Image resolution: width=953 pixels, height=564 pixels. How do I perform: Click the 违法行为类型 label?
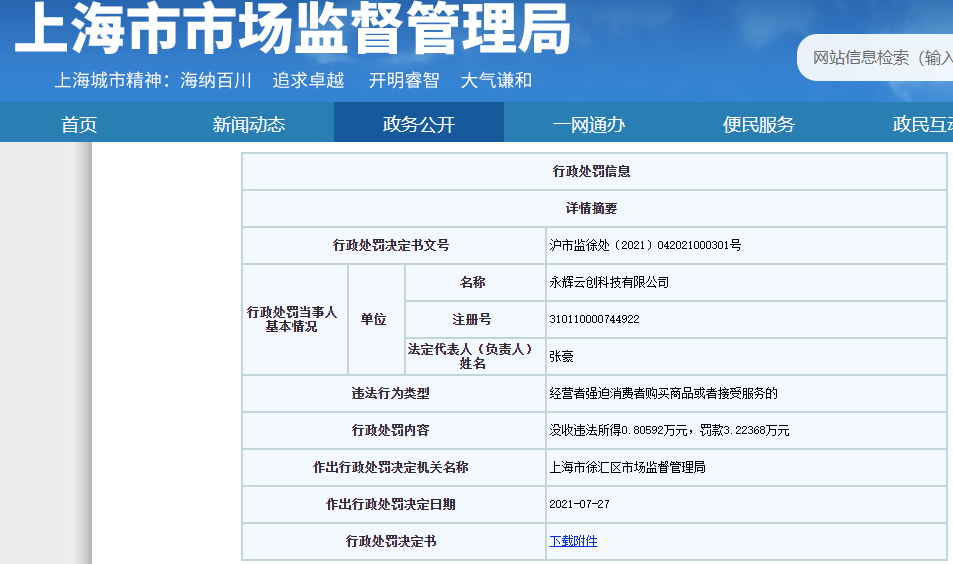(x=390, y=393)
